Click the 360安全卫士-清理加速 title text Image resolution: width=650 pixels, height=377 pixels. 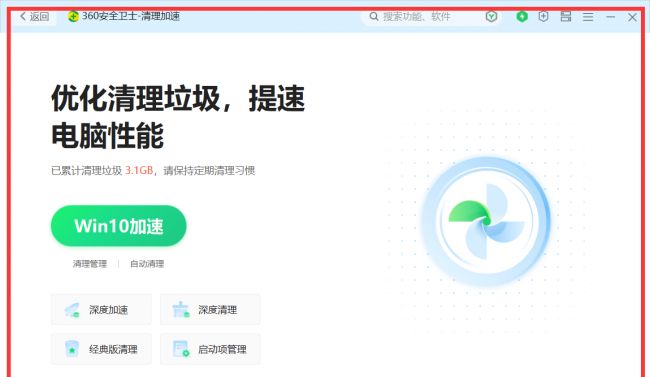(x=131, y=17)
